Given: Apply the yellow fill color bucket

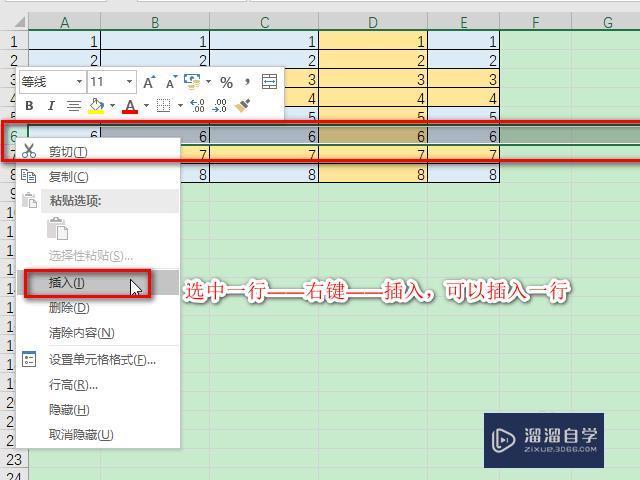Looking at the screenshot, I should [x=96, y=106].
